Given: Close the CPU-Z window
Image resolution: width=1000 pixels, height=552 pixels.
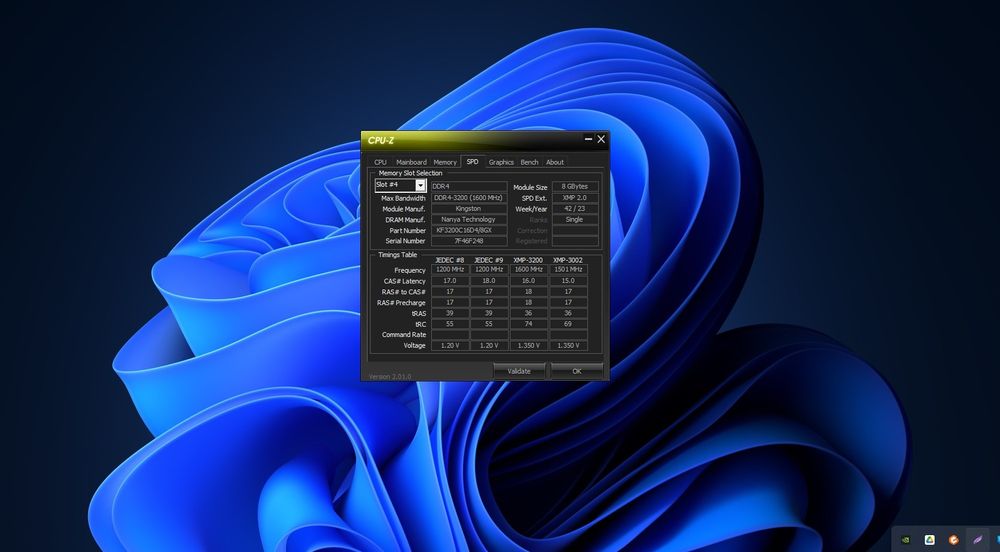Looking at the screenshot, I should [x=601, y=139].
